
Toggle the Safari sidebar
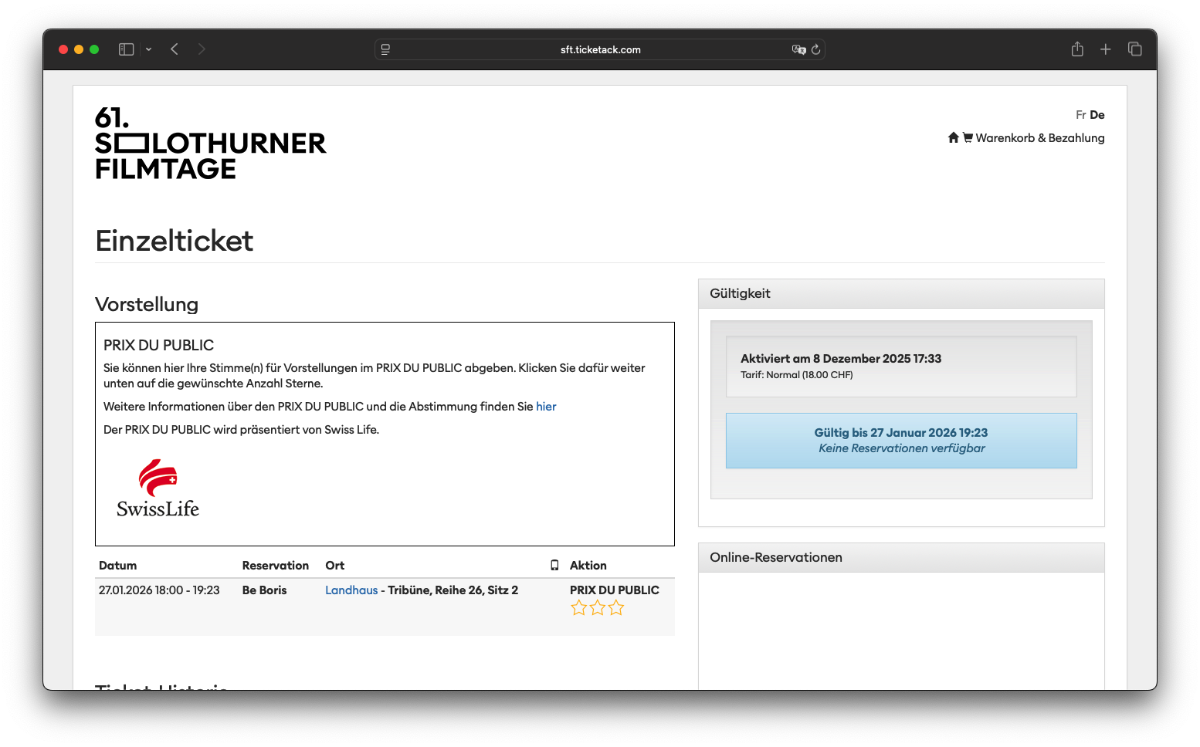pyautogui.click(x=126, y=49)
